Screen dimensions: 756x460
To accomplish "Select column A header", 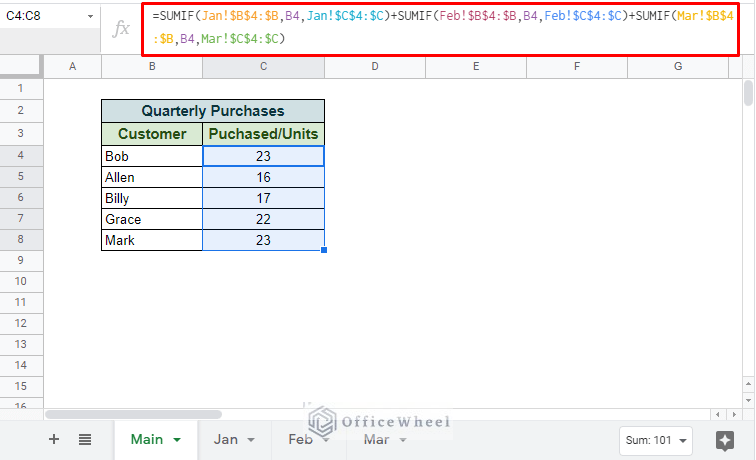I will [72, 67].
